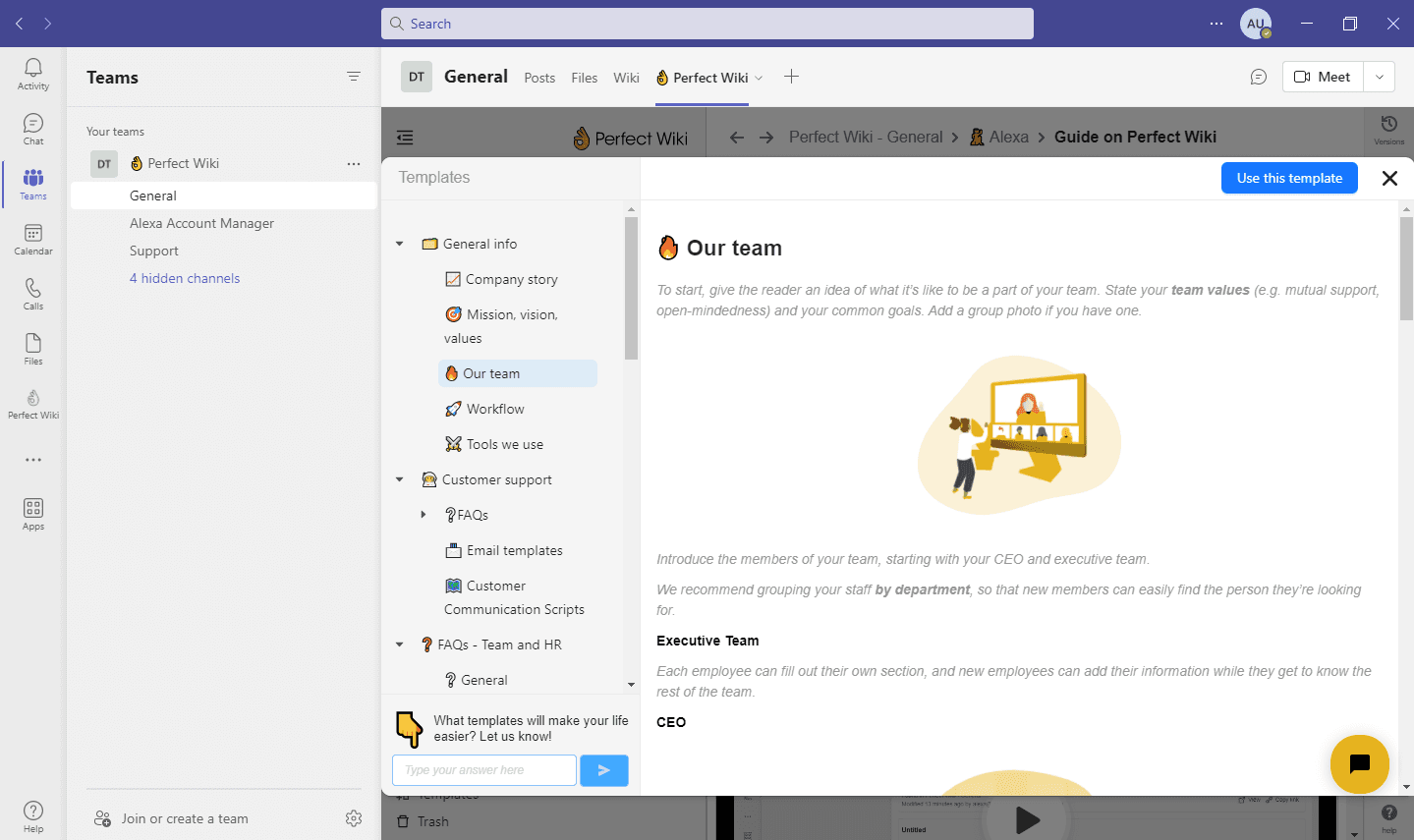Viewport: 1414px width, 840px height.
Task: Open the channel conversation icon
Action: click(1259, 77)
